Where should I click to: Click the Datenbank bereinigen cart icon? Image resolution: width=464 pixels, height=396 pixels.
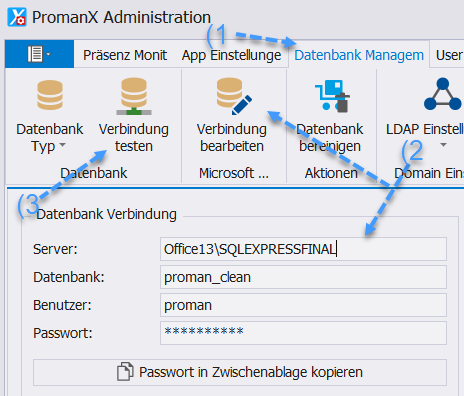click(x=332, y=96)
